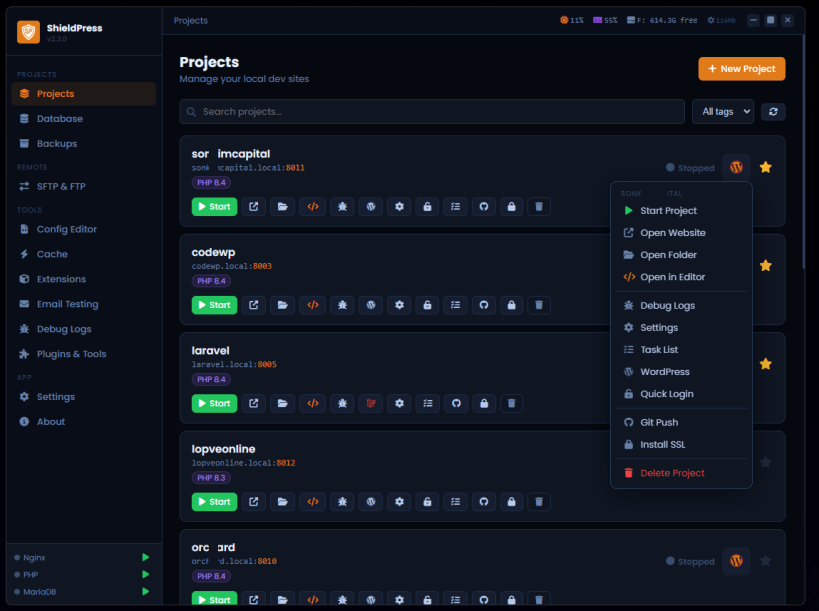Open Config Editor tool
Image resolution: width=819 pixels, height=611 pixels.
tap(84, 229)
